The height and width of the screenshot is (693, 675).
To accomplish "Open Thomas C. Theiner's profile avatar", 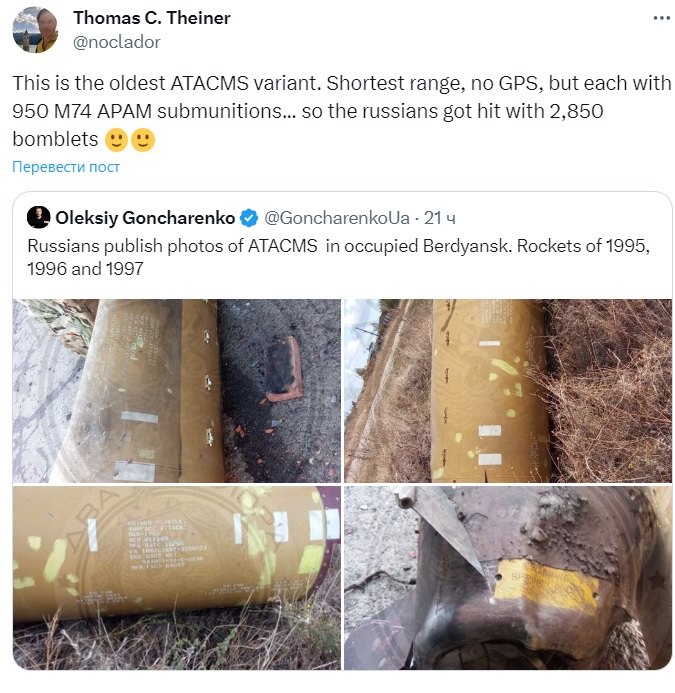I will 35,30.
